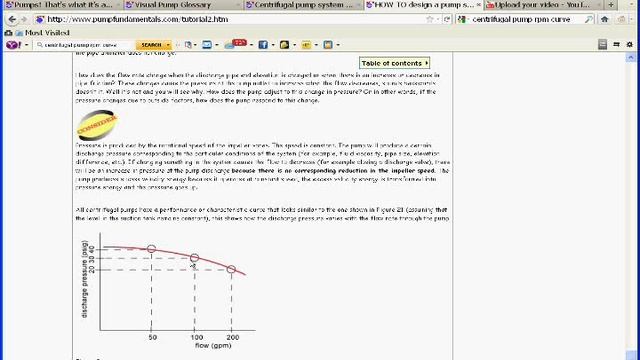Viewport: 640px width, 360px height.
Task: Click the grey panel icon on toolbar right
Action: 602,44
